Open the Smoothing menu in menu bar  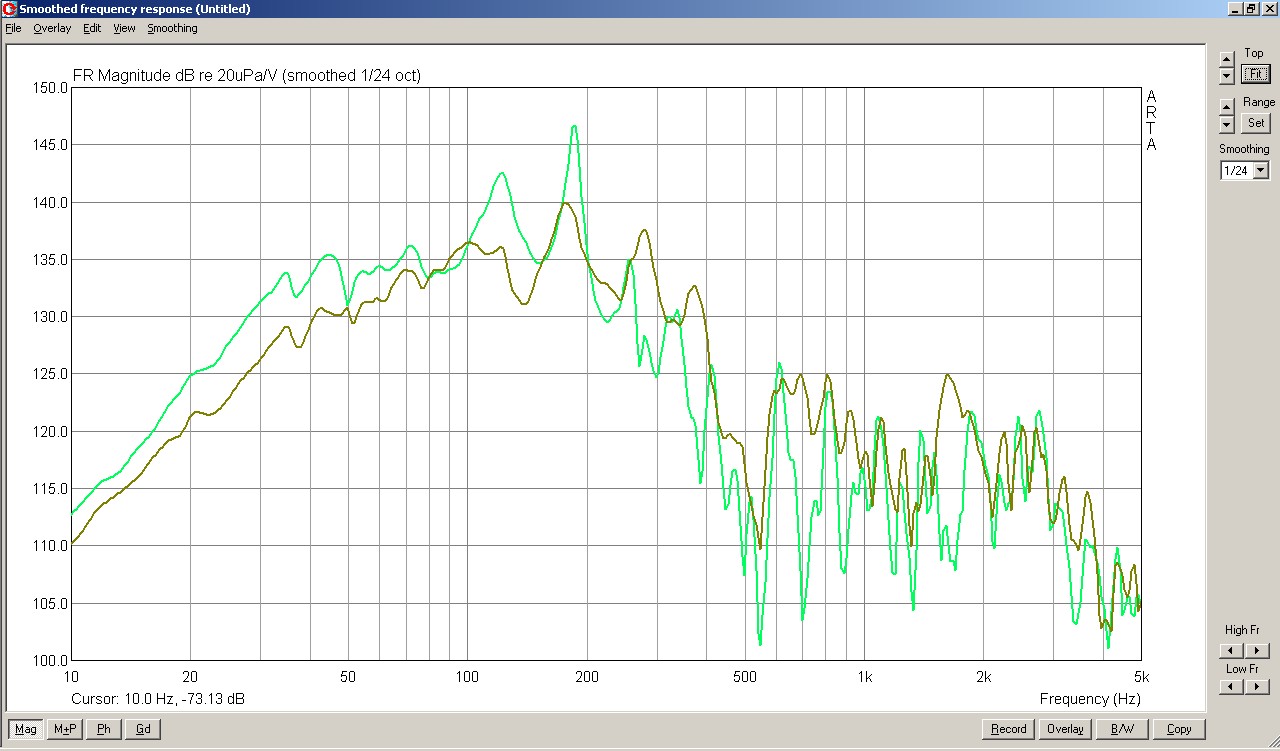click(x=173, y=28)
